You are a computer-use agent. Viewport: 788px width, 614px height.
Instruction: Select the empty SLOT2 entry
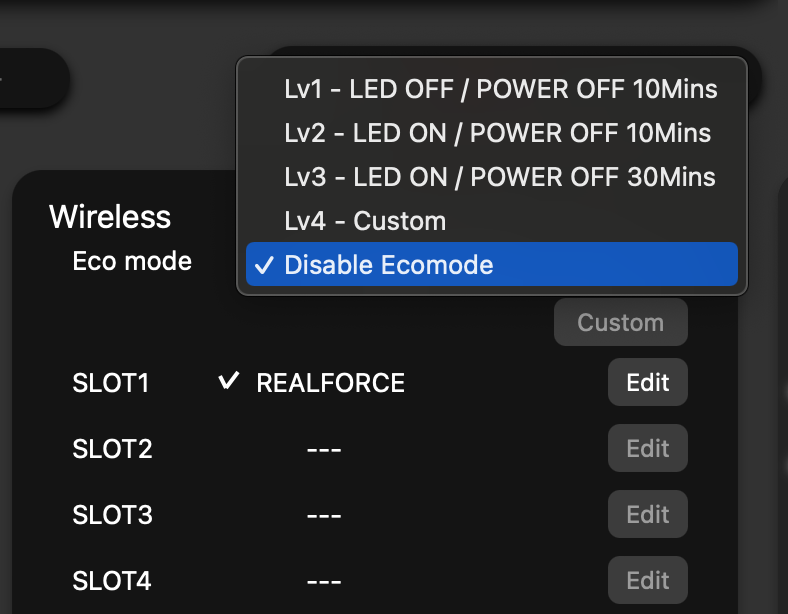pyautogui.click(x=323, y=449)
